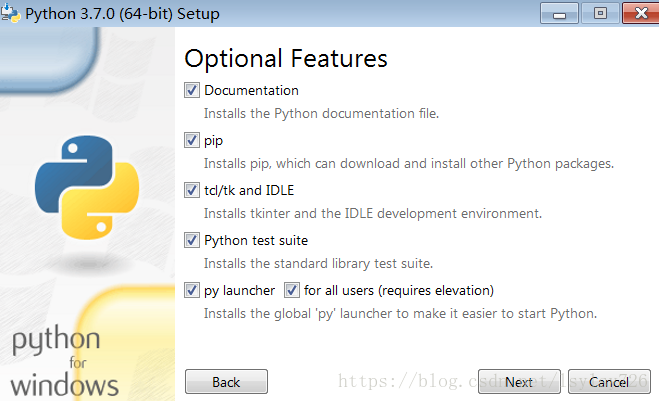Close the Python Setup window
Image resolution: width=659 pixels, height=401 pixels.
click(641, 13)
